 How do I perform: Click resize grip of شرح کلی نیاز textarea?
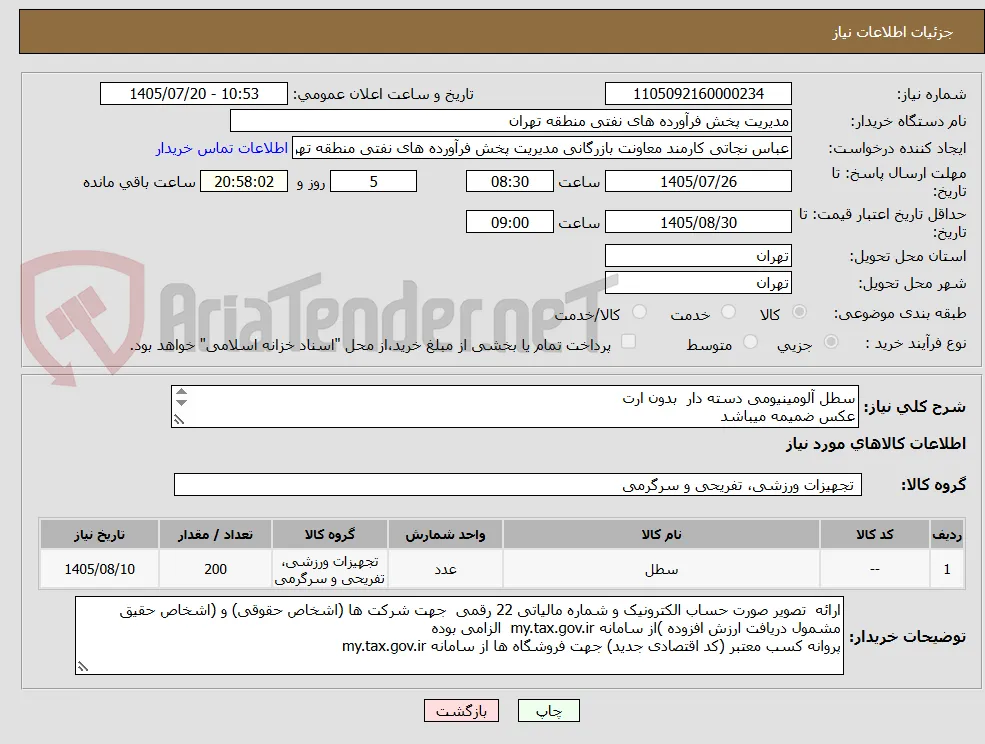click(x=179, y=420)
